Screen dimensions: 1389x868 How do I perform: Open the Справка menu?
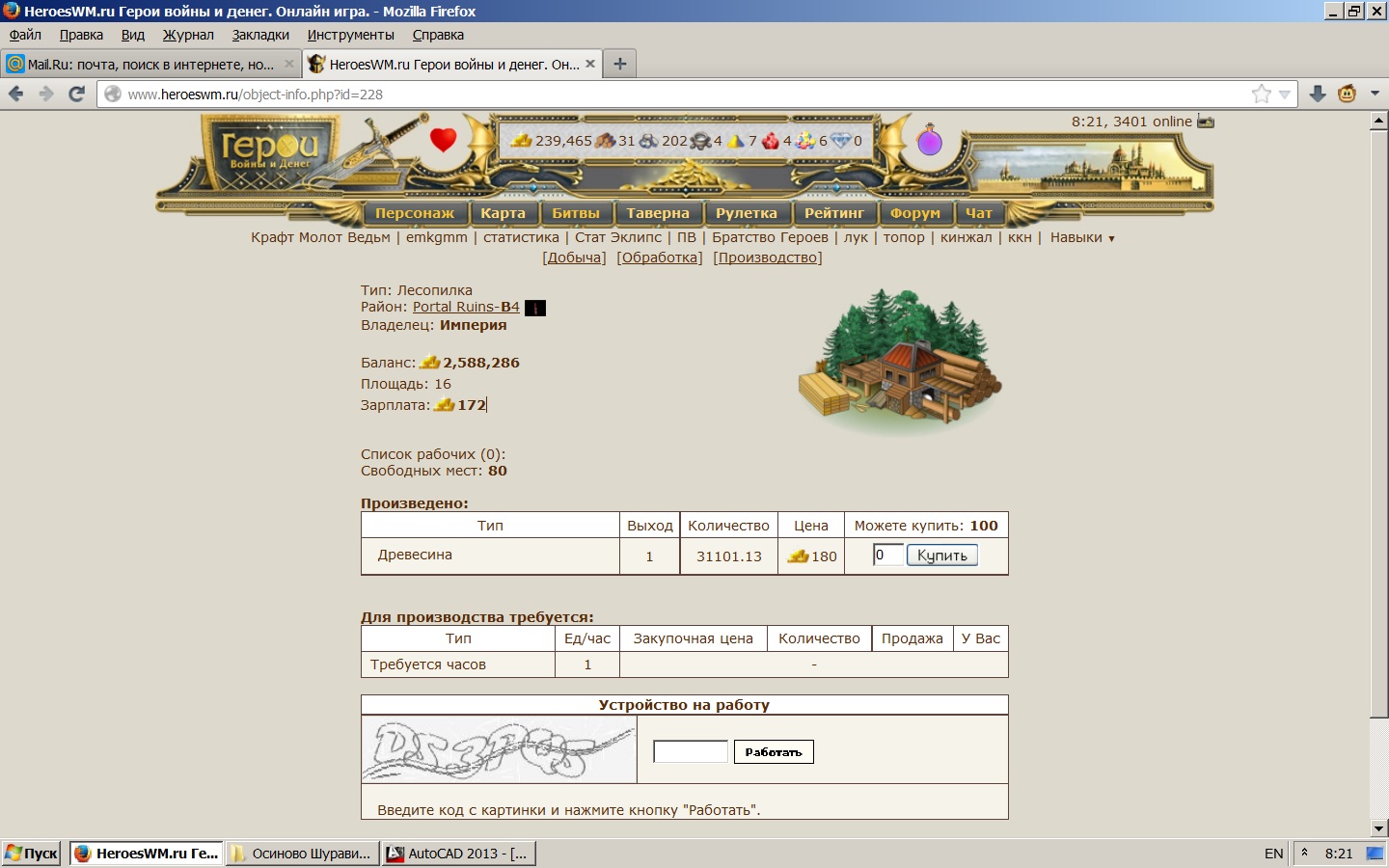click(438, 35)
